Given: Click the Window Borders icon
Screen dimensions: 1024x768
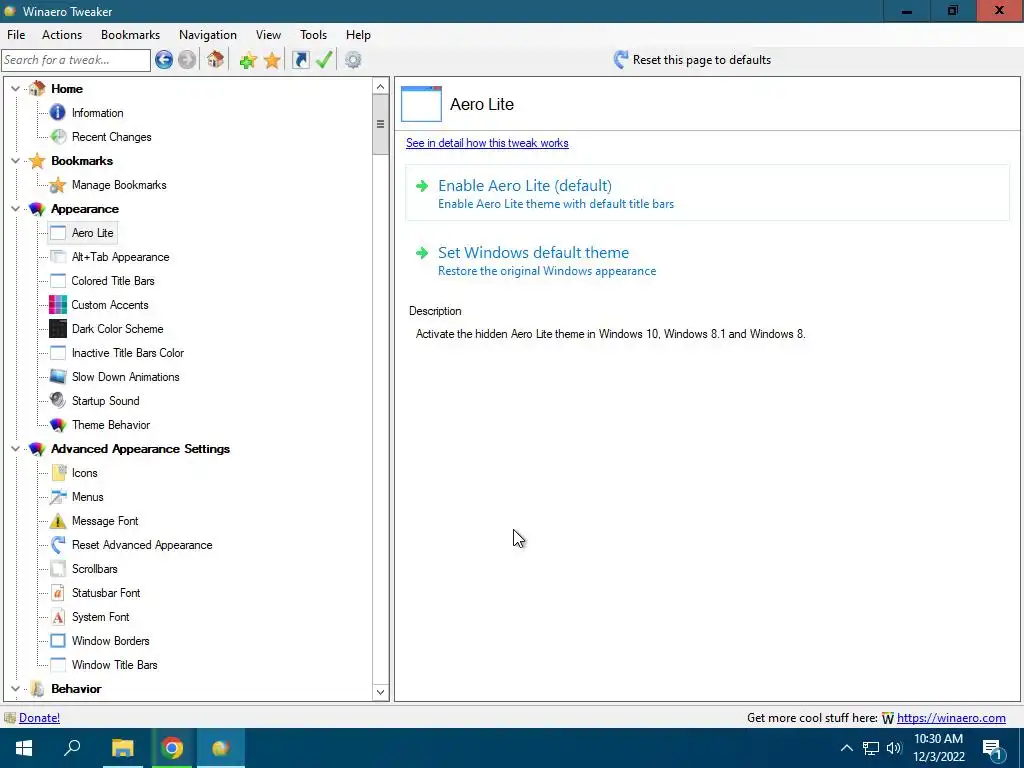Looking at the screenshot, I should click(57, 641).
